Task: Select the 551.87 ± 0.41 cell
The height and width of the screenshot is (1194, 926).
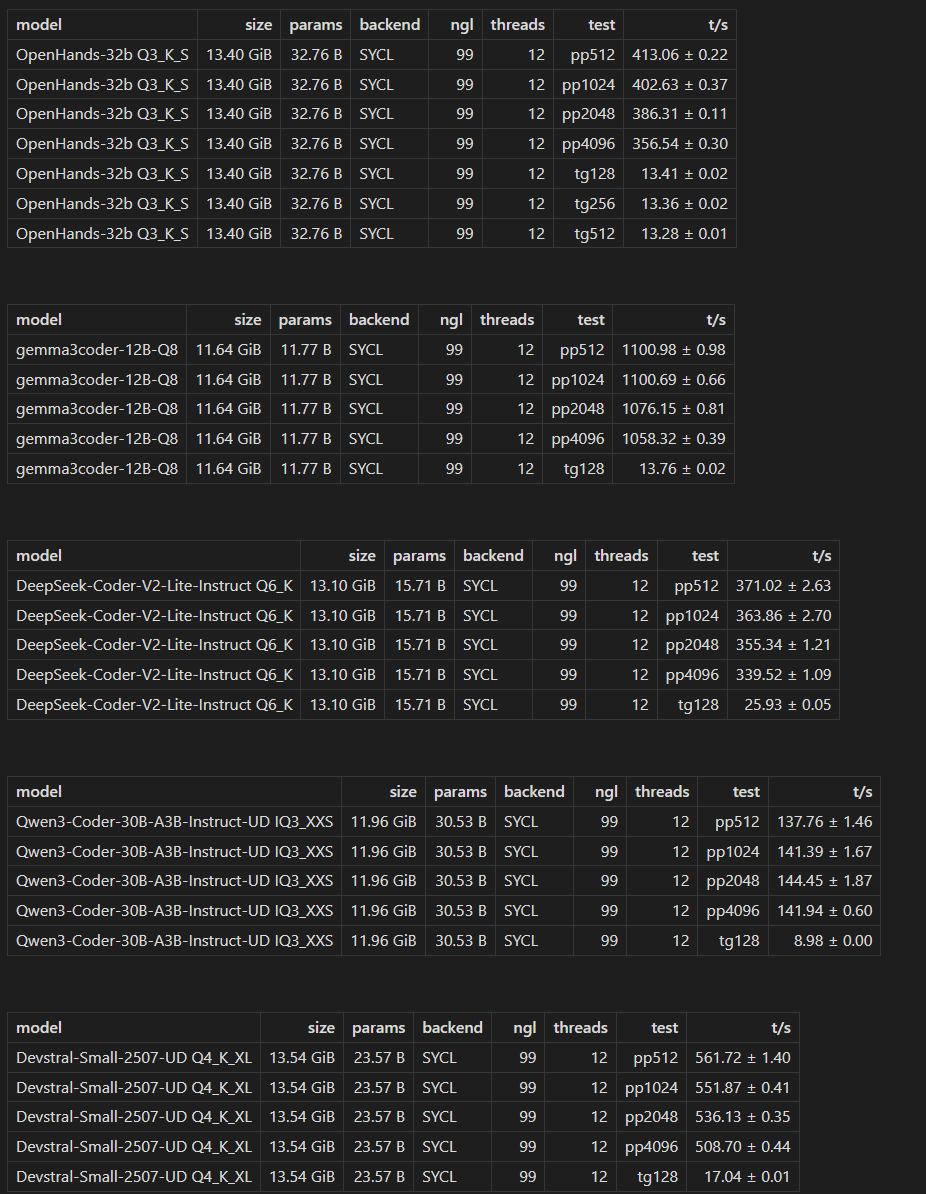Action: (x=742, y=1087)
